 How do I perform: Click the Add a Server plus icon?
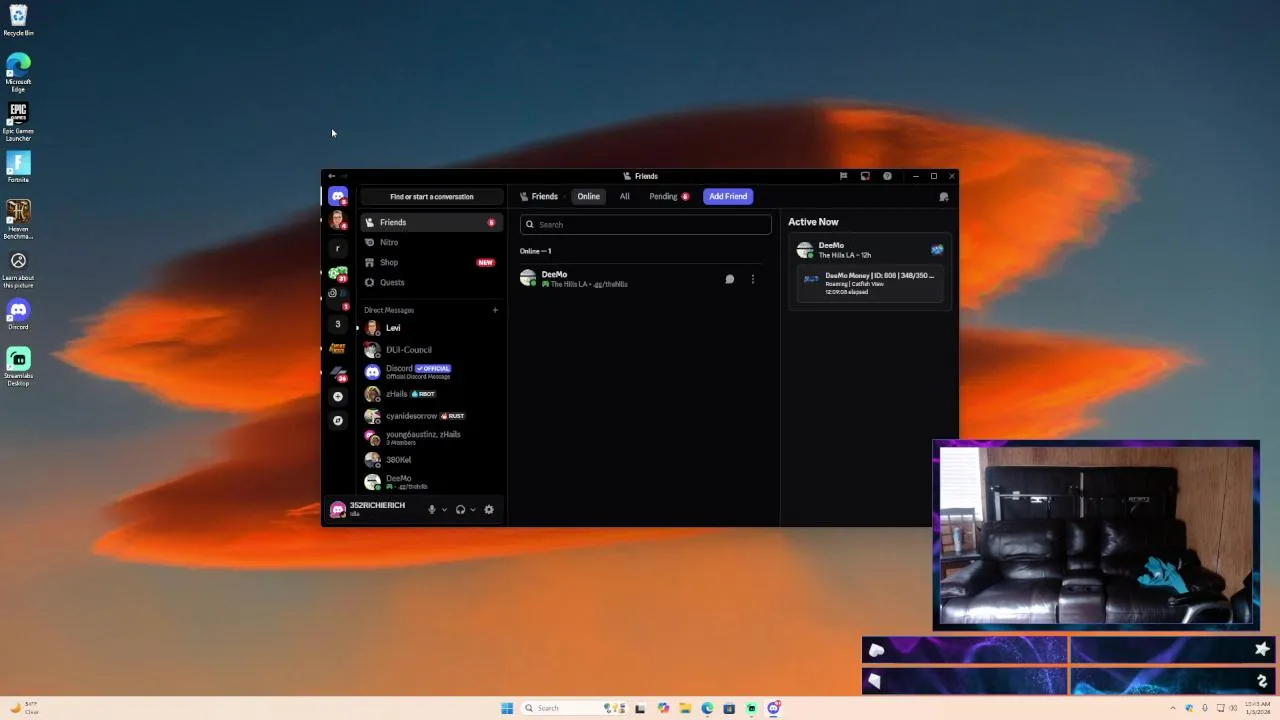pos(338,397)
